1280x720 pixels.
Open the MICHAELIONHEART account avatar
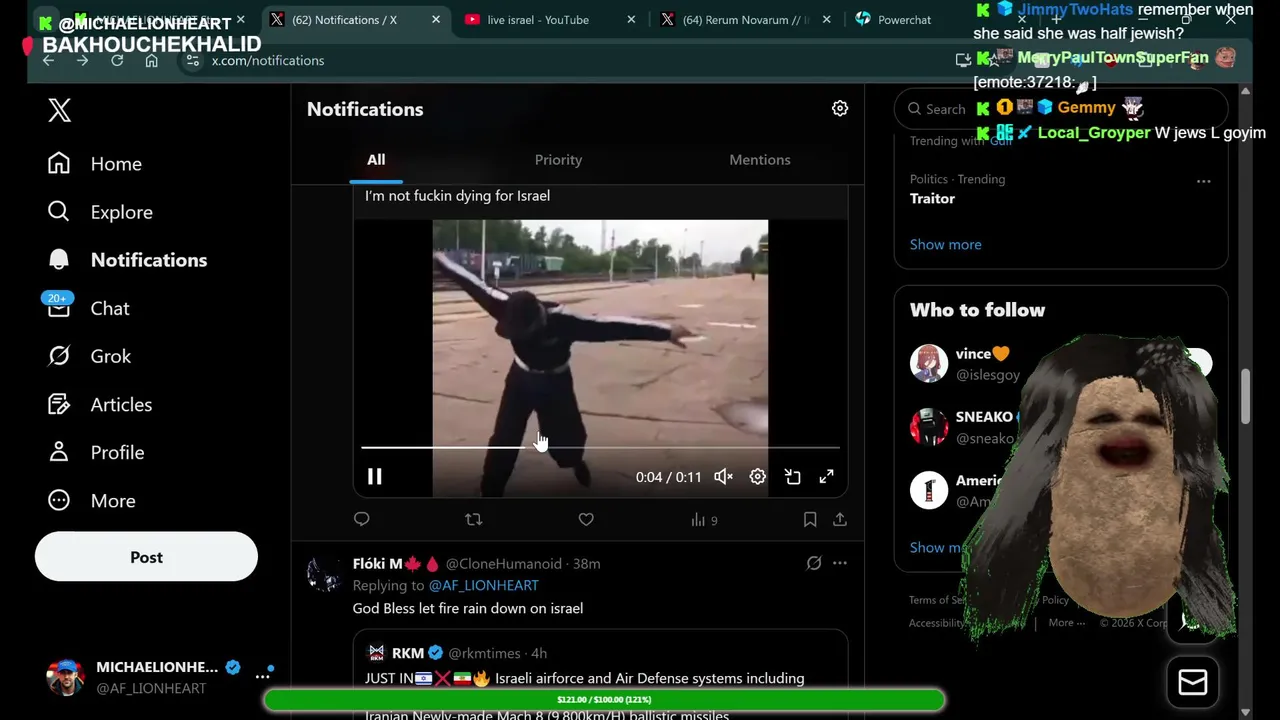point(66,677)
